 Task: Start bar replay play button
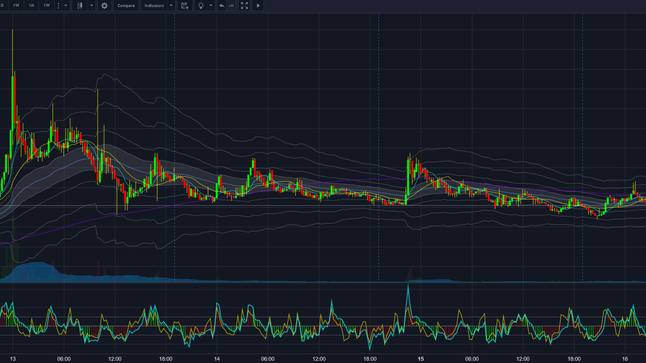[258, 6]
